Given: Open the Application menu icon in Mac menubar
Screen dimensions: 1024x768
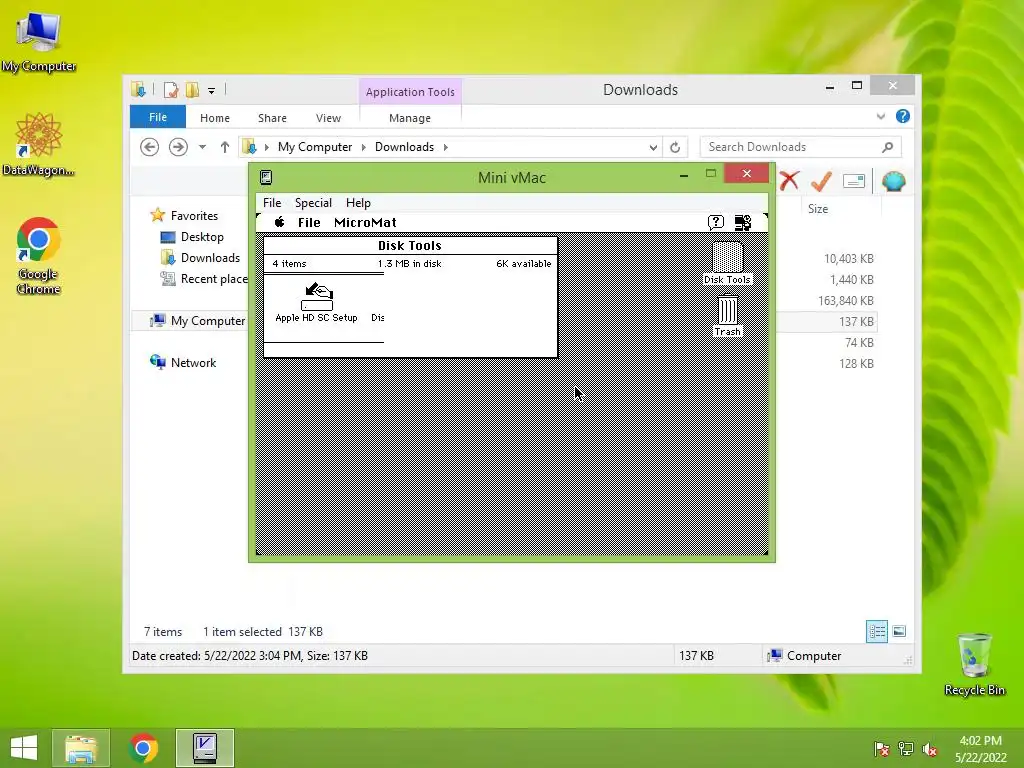Looking at the screenshot, I should point(743,223).
